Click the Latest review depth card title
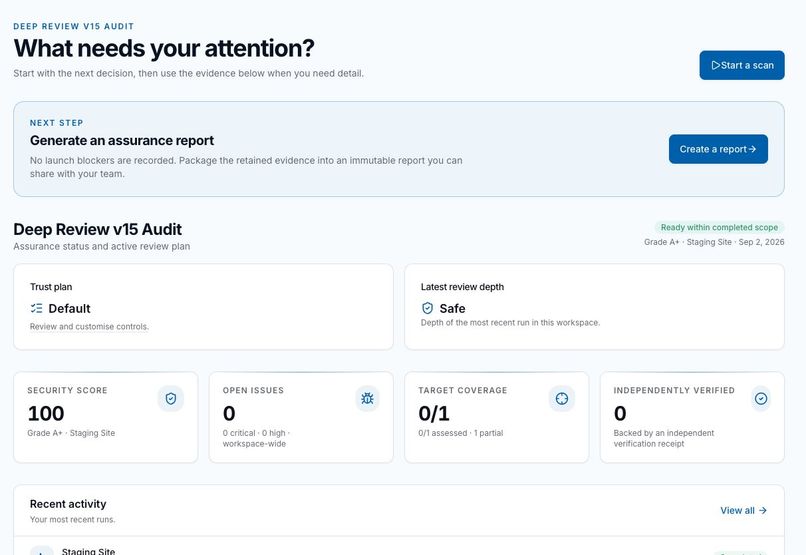806x555 pixels. click(462, 287)
